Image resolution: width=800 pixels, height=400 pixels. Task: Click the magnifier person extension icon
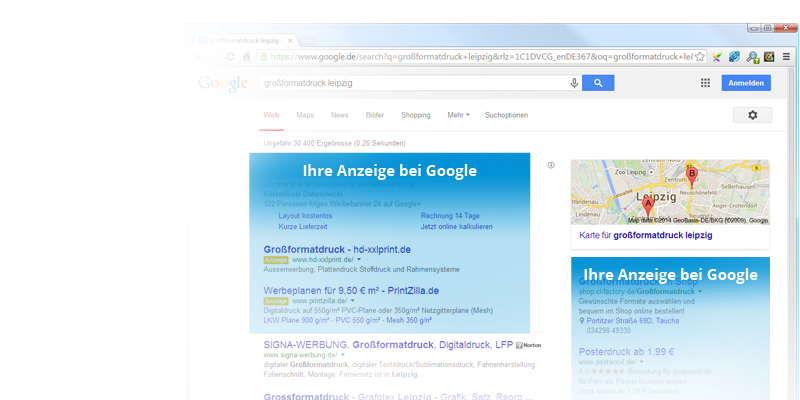tap(752, 57)
